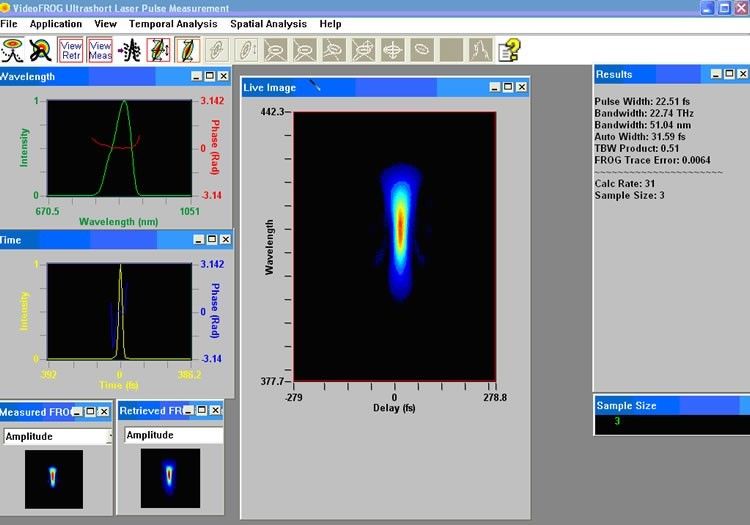
Task: Click the active tilted-ellipse toolbar icon without an arrow
Action: click(188, 50)
